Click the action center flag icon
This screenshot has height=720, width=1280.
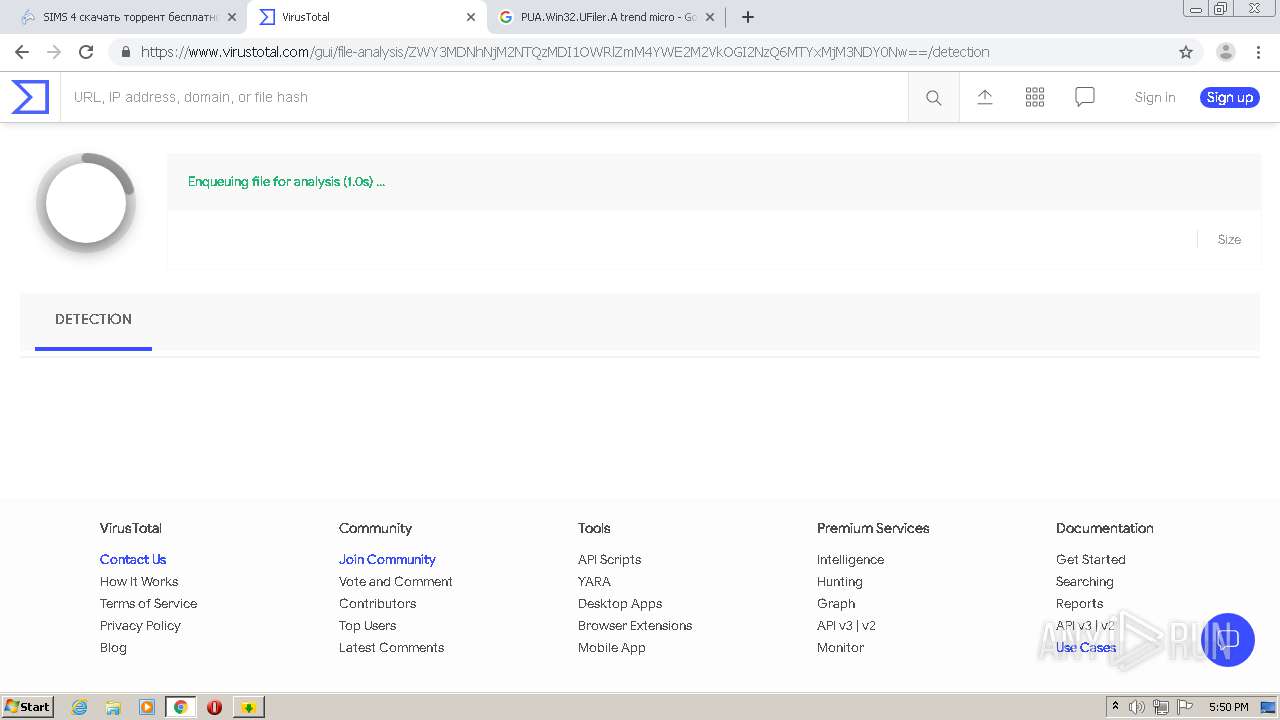click(x=1184, y=707)
